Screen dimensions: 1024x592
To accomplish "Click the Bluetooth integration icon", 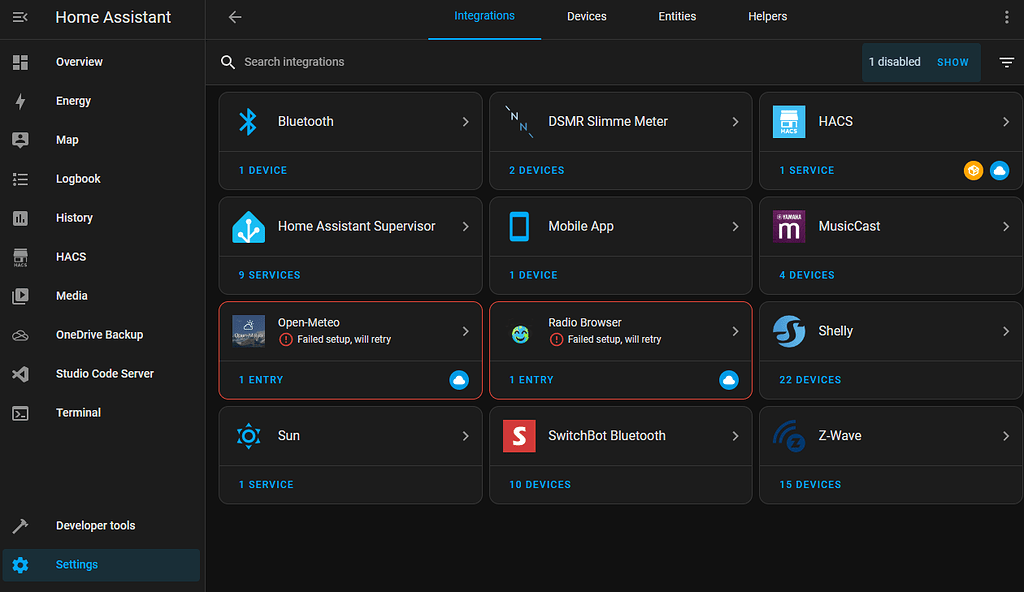I will (248, 121).
